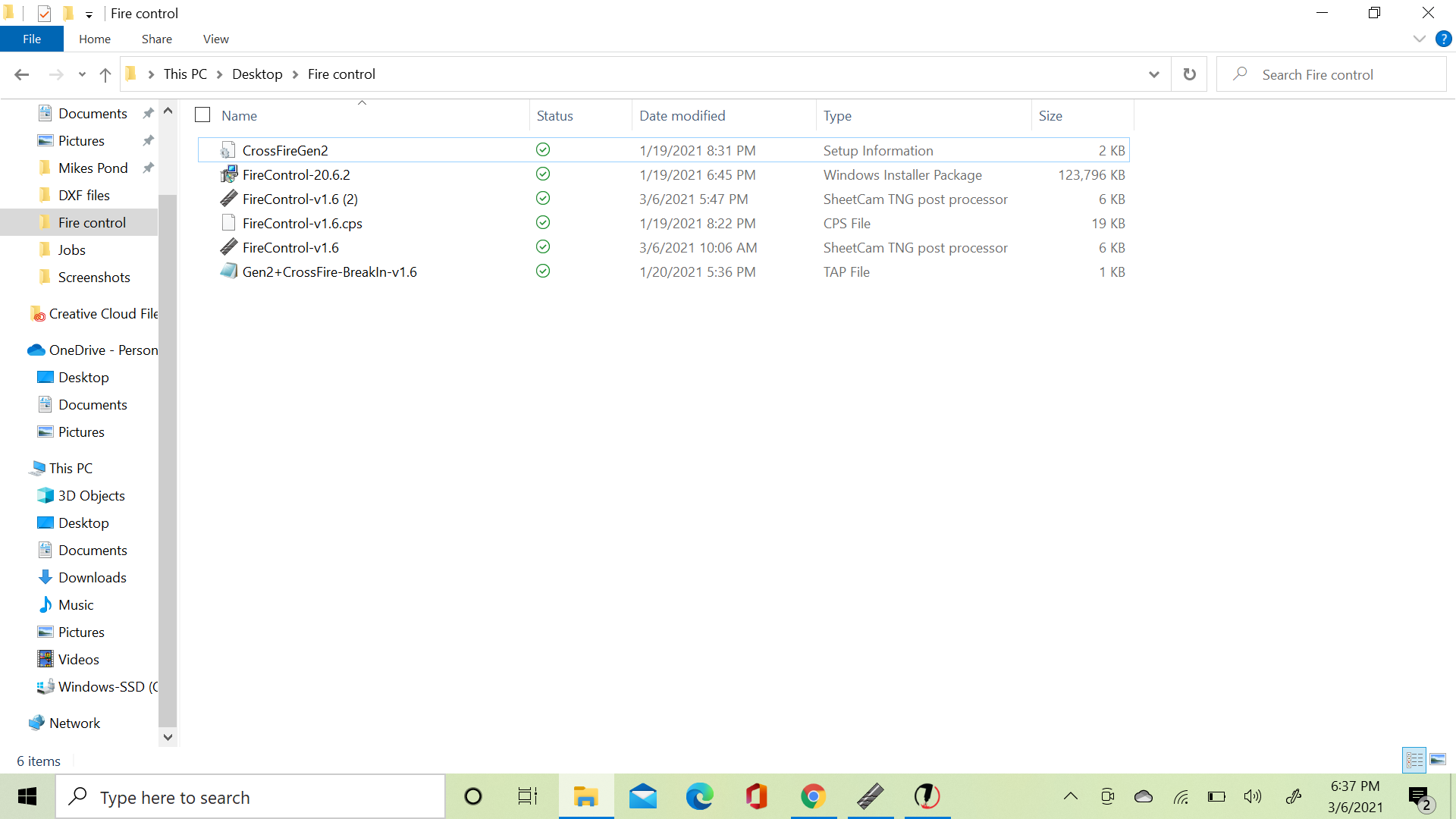Screen dimensions: 1456x819
Task: Navigate to Desktop in breadcrumb
Action: [x=257, y=74]
